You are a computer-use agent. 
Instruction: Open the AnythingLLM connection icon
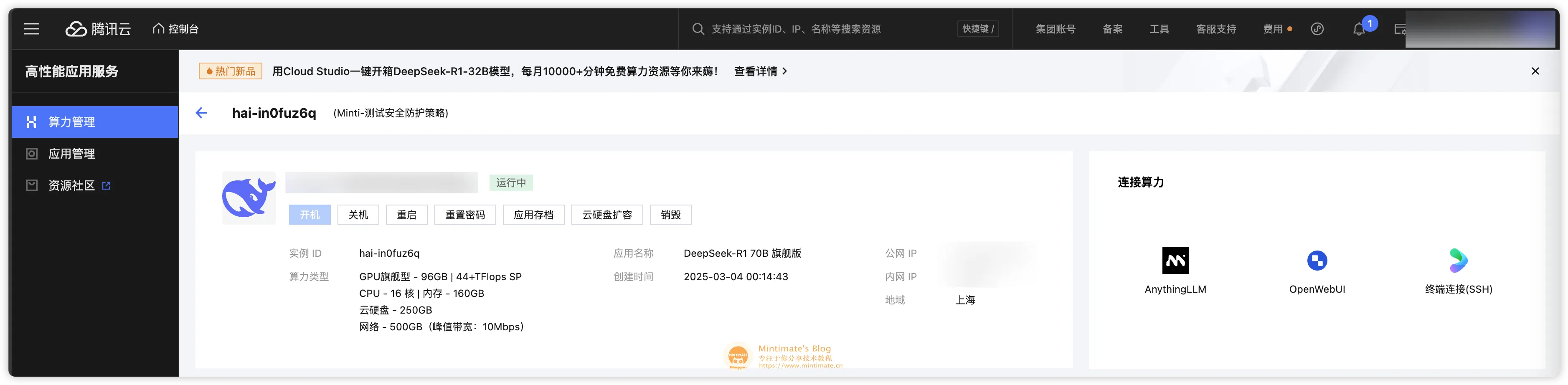click(1175, 260)
